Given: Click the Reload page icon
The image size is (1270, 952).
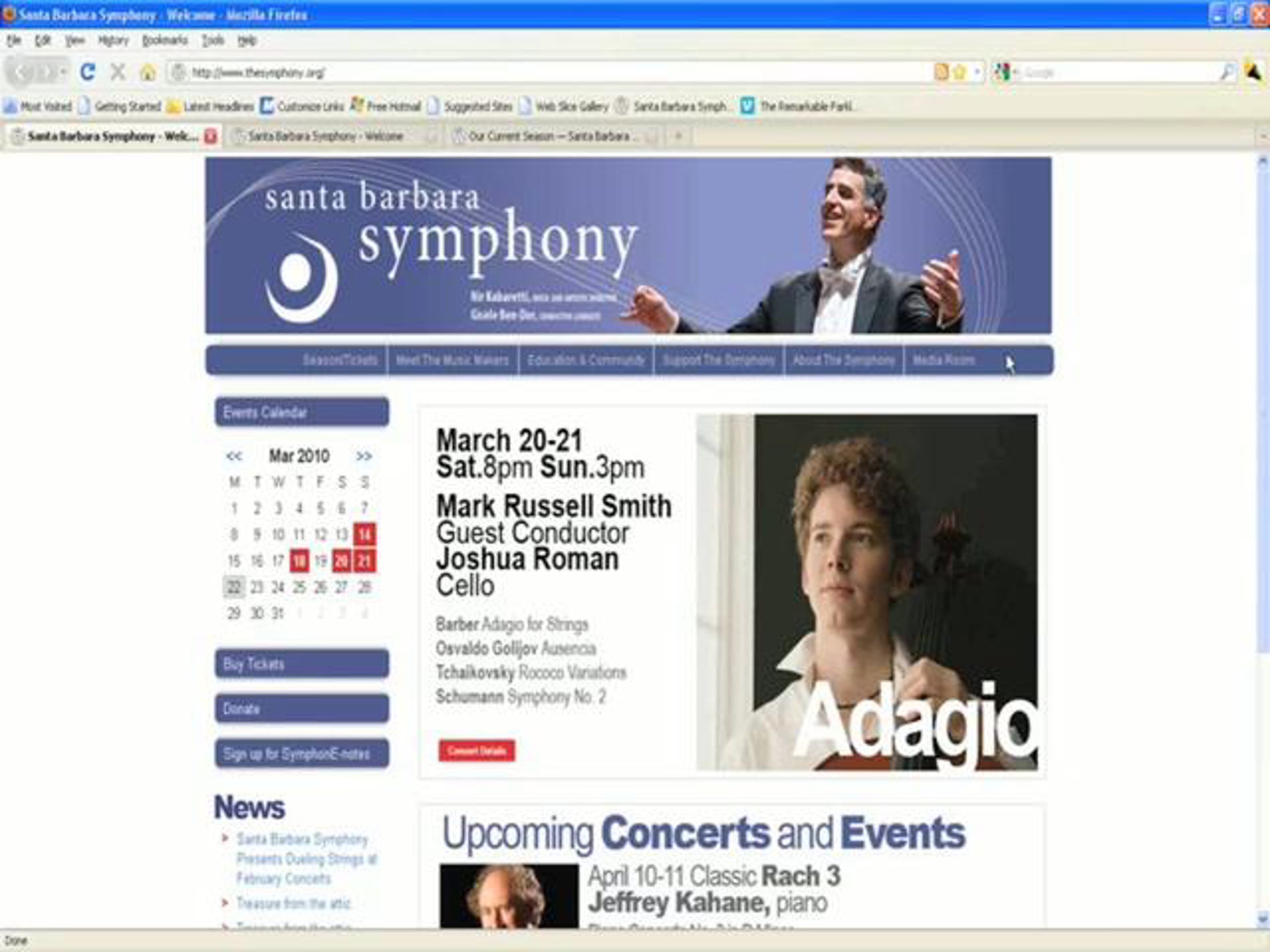Looking at the screenshot, I should [88, 72].
